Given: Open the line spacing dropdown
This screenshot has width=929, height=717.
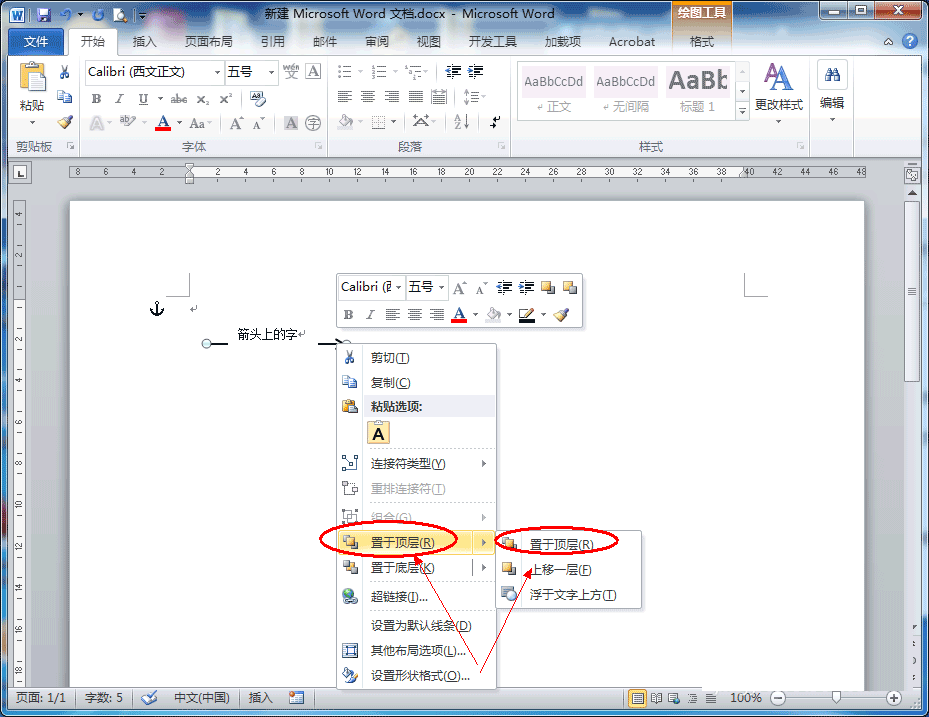Looking at the screenshot, I should click(473, 97).
